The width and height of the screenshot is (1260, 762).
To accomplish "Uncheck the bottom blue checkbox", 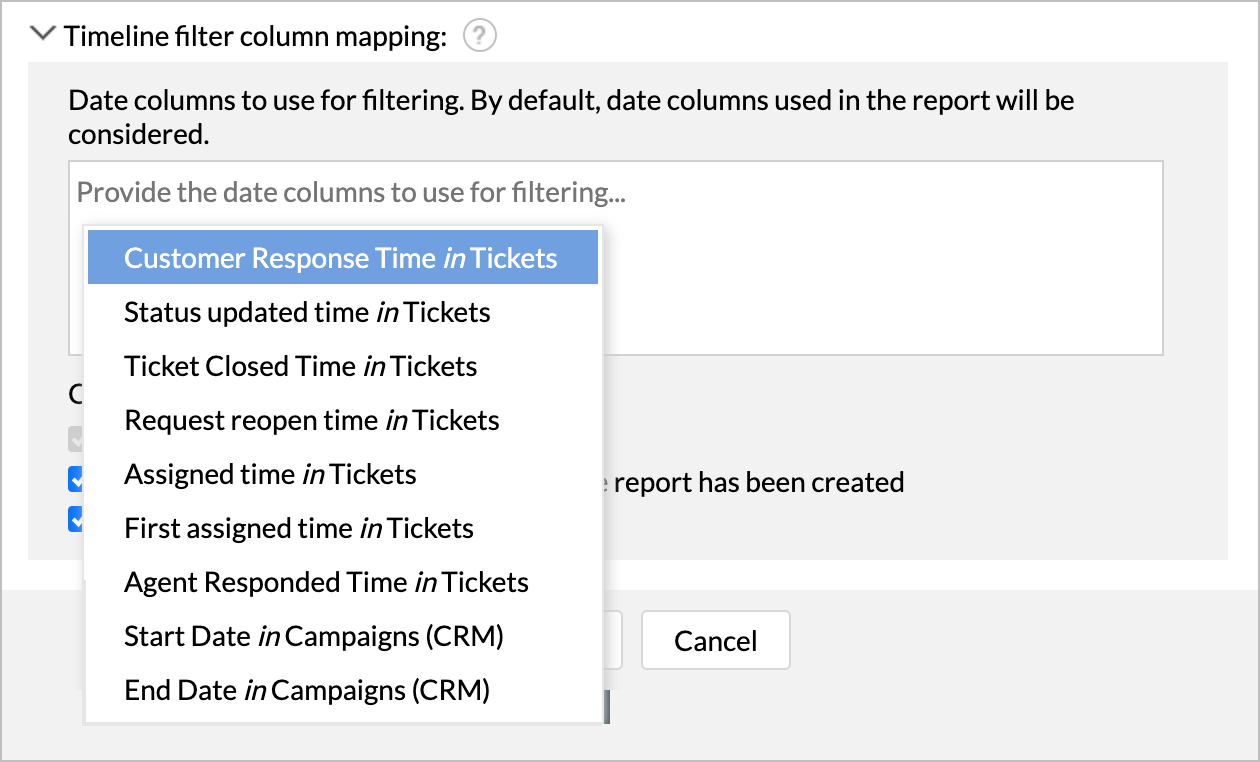I will [75, 519].
